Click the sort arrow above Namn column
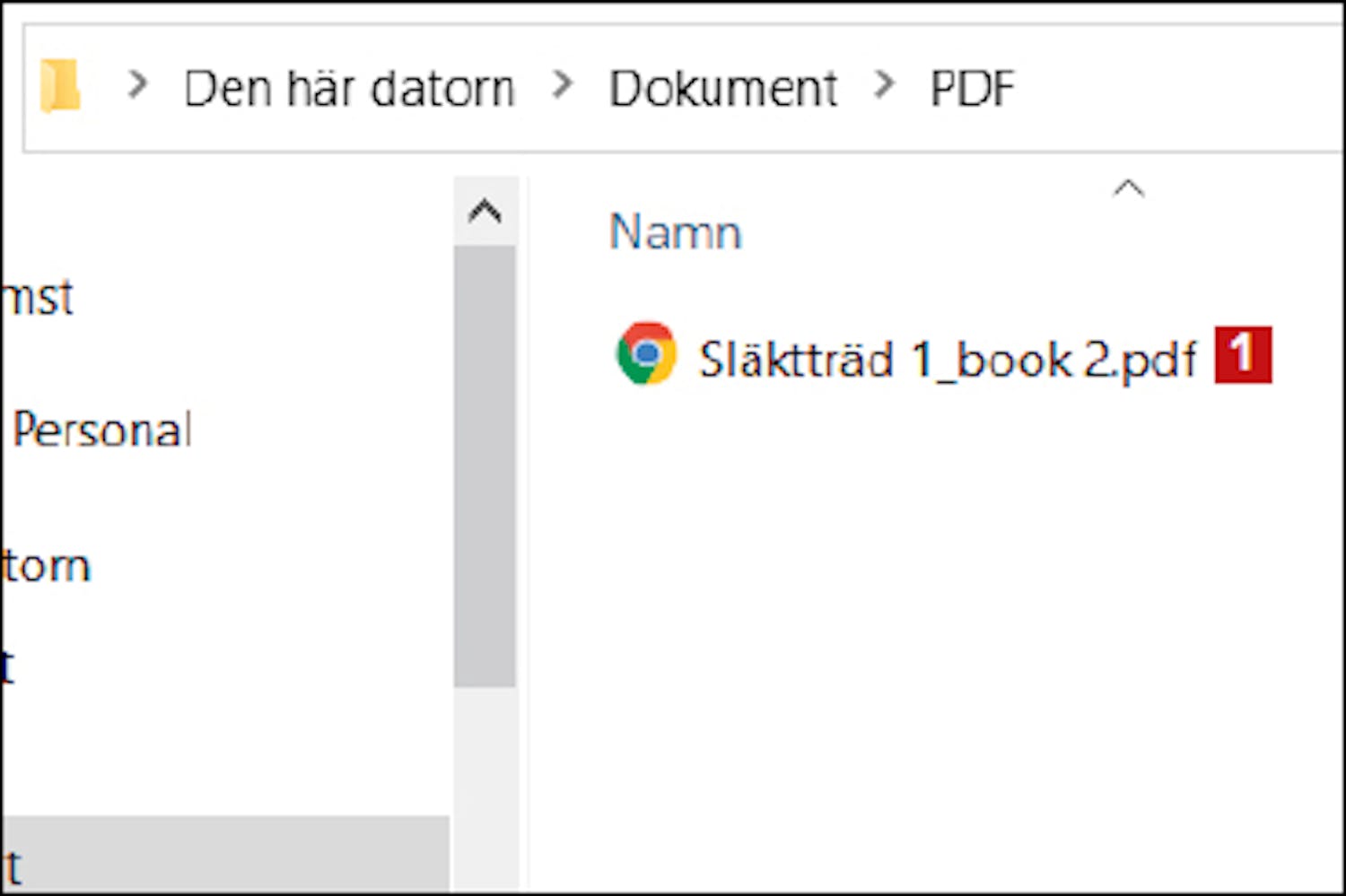The width and height of the screenshot is (1346, 896). tap(1128, 188)
